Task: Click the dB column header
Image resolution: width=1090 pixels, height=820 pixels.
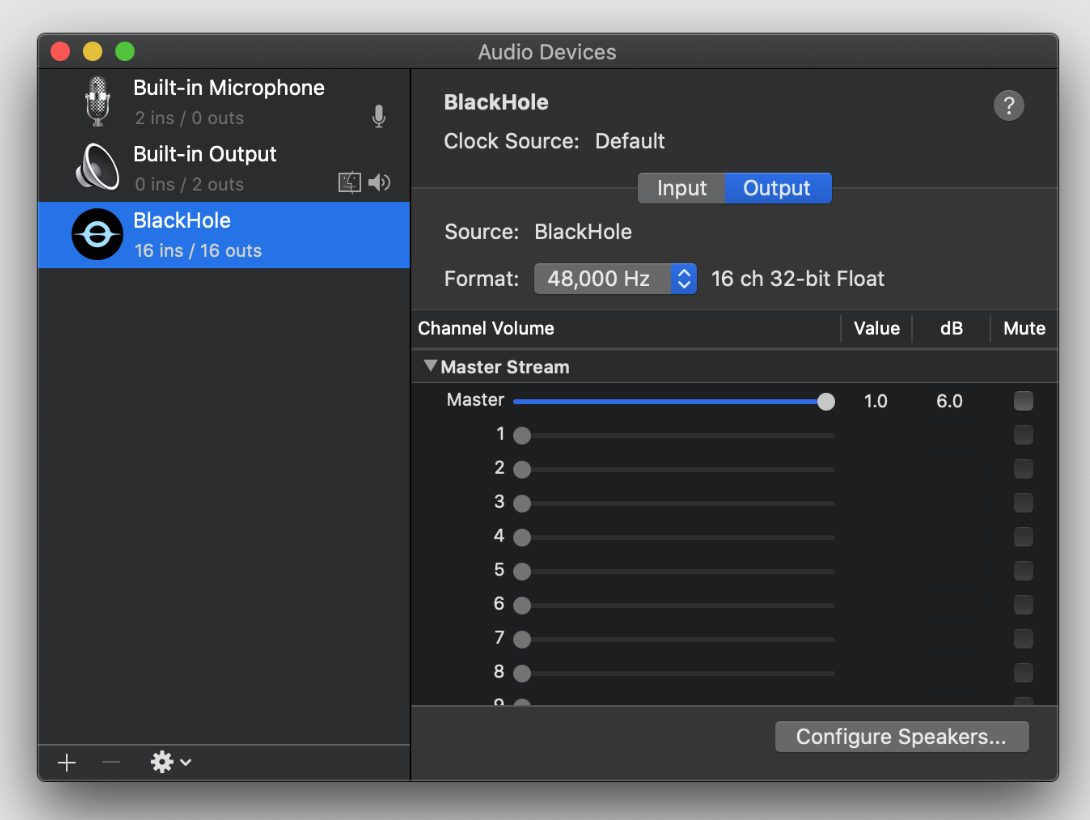Action: coord(951,328)
